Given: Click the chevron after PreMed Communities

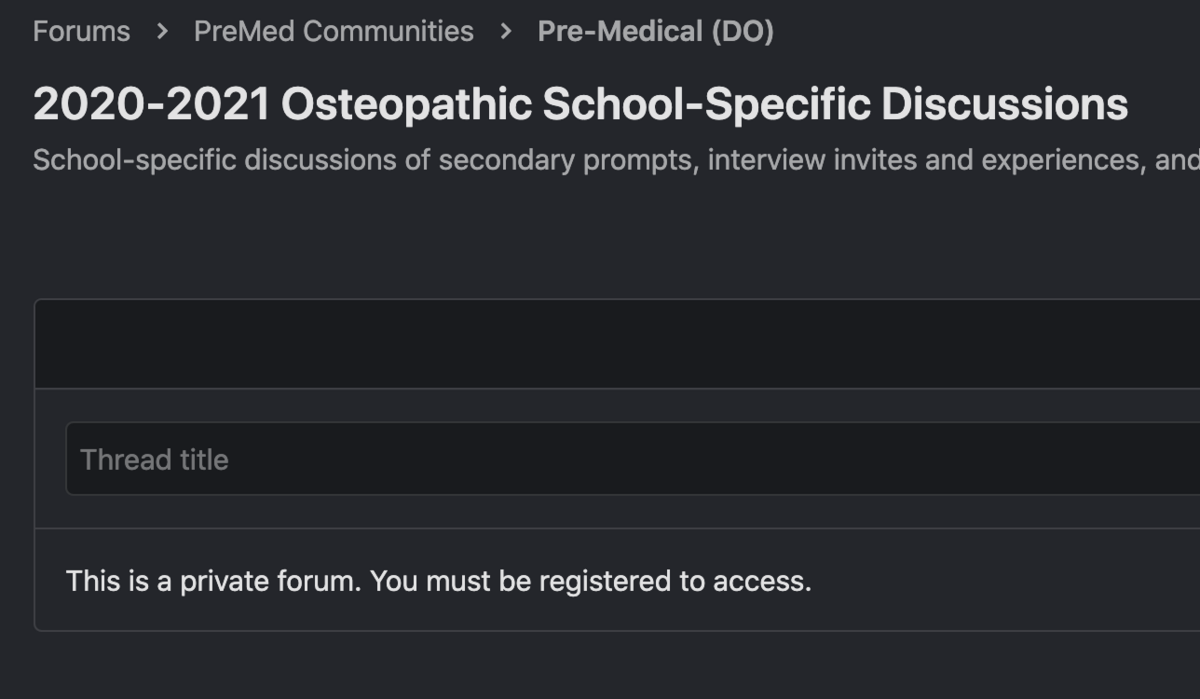Looking at the screenshot, I should click(506, 32).
